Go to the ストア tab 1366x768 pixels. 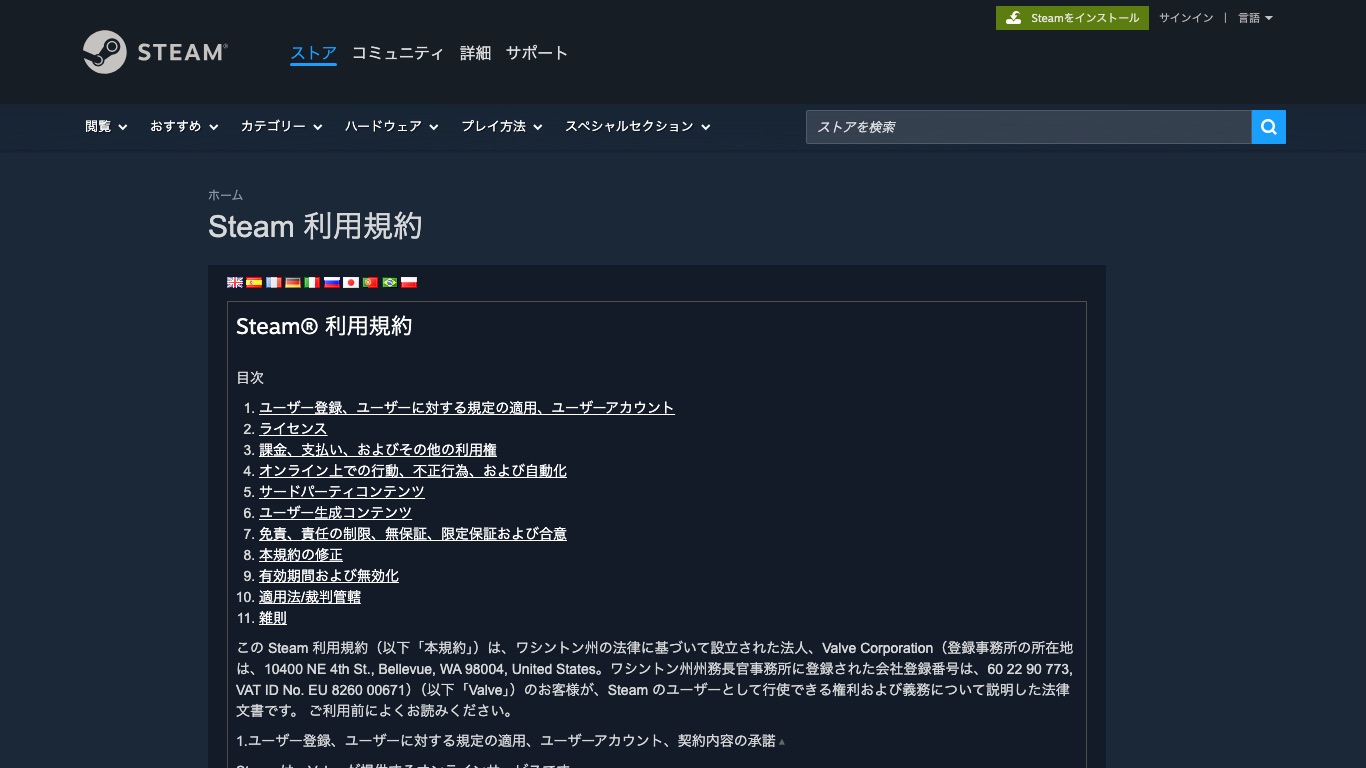pos(313,53)
